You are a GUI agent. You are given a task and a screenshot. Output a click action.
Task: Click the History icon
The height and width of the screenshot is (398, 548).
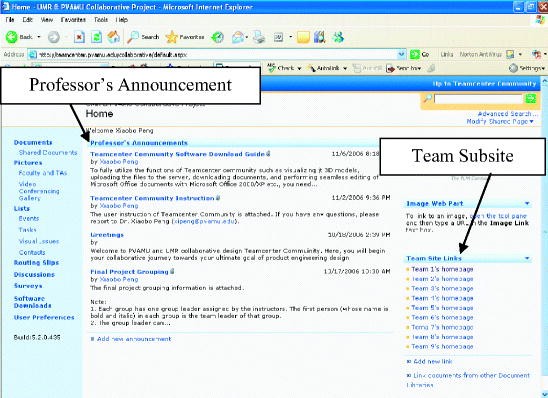tap(217, 37)
